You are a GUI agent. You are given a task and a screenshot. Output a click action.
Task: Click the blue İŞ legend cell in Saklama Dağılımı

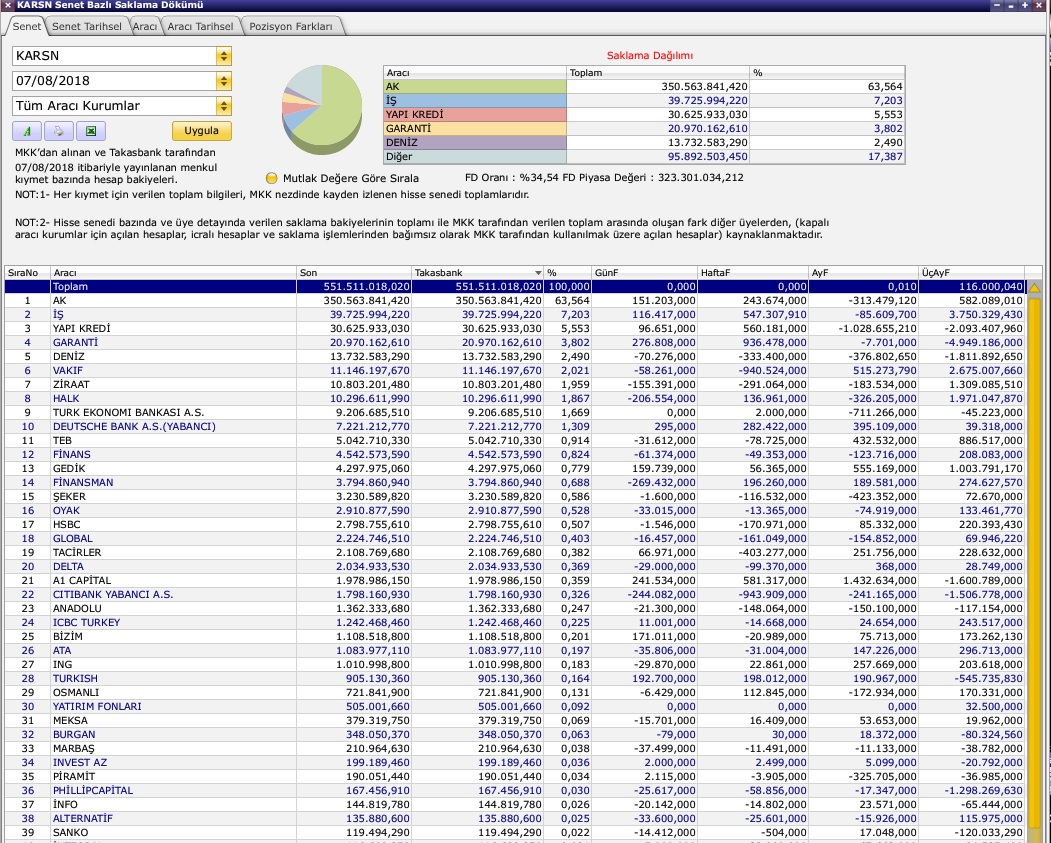click(475, 101)
